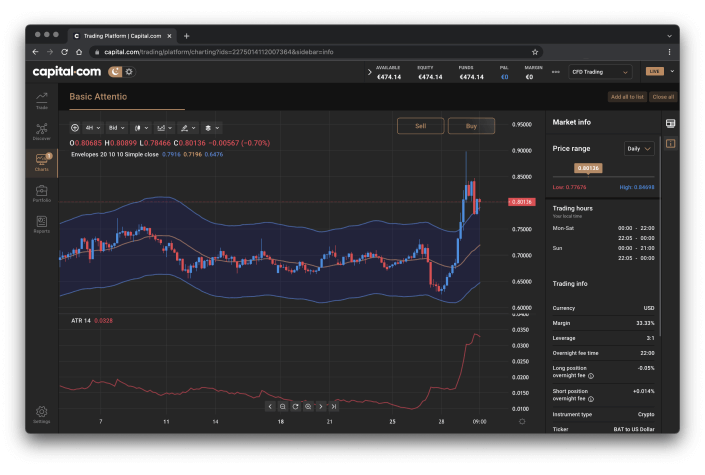705x475 pixels.
Task: Close the Trading Platform browser tab
Action: tap(170, 36)
